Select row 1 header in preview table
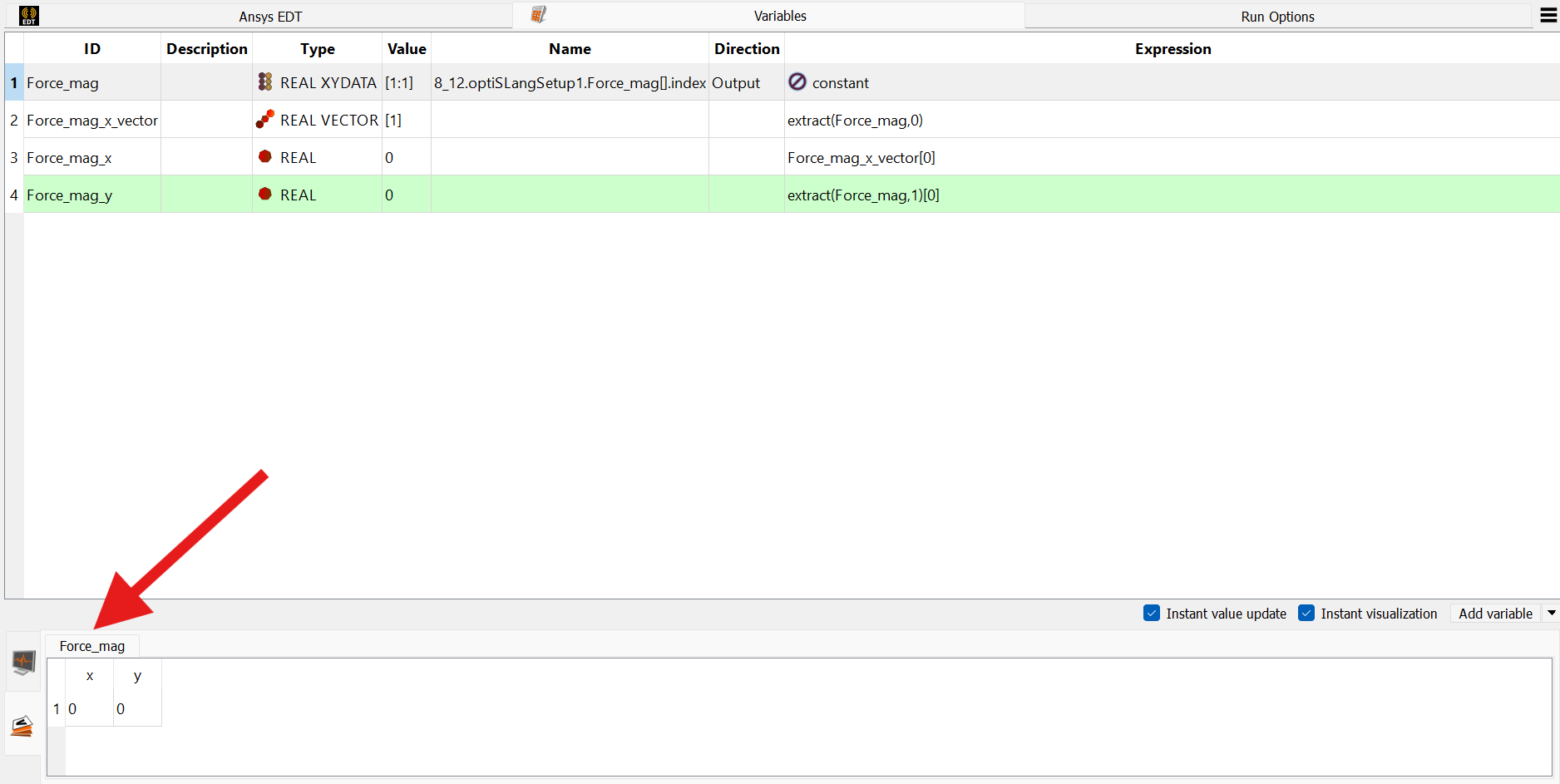The height and width of the screenshot is (784, 1560). click(x=57, y=709)
